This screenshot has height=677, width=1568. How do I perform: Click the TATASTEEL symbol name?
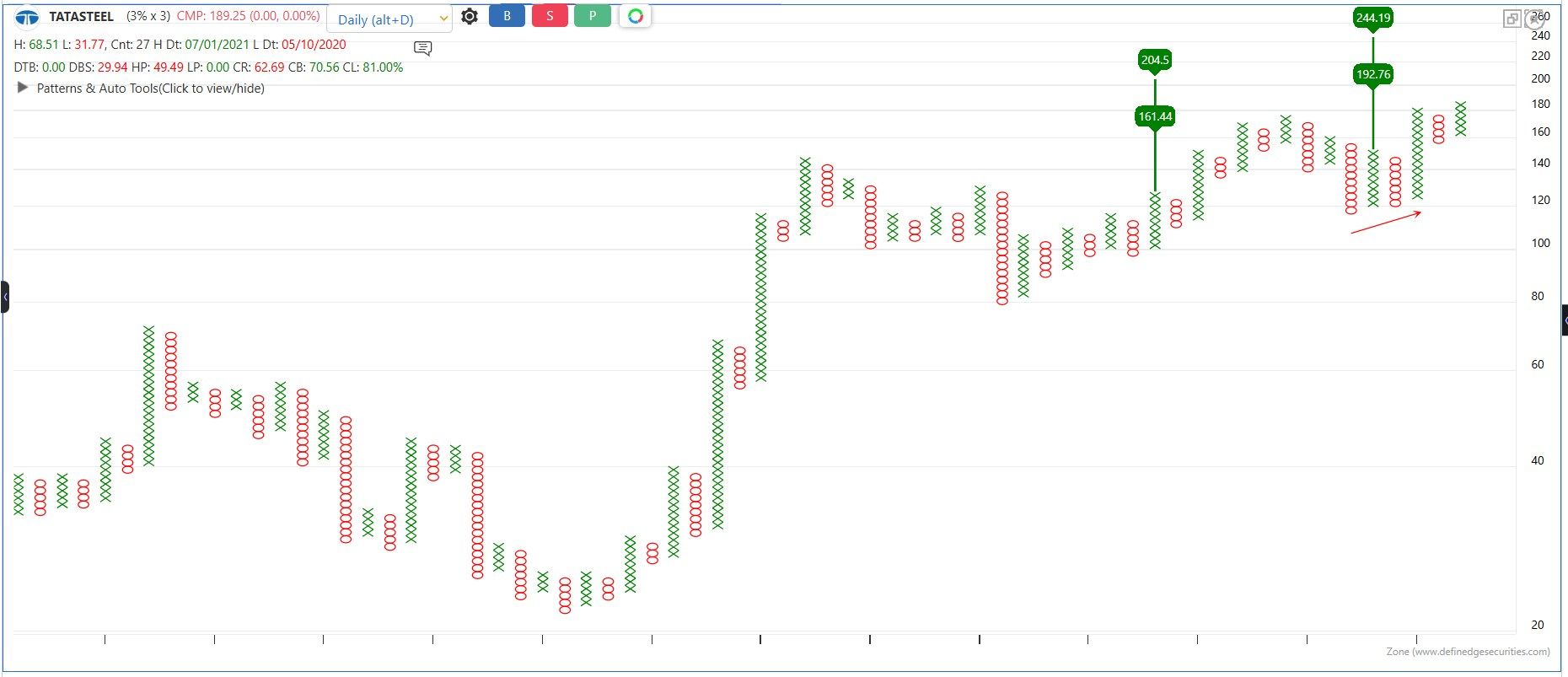coord(81,16)
